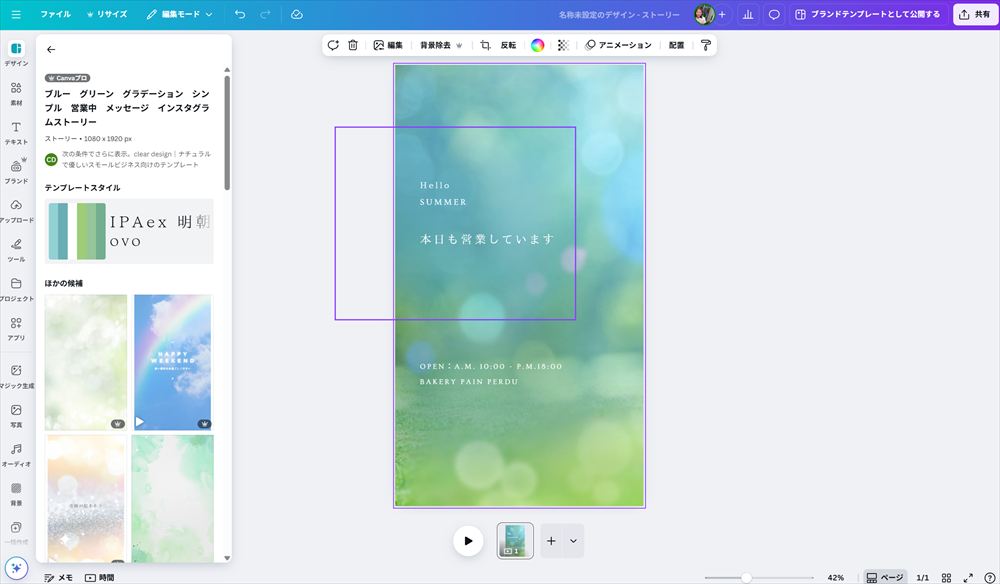
Task: Open the user profile avatar
Action: [x=704, y=14]
